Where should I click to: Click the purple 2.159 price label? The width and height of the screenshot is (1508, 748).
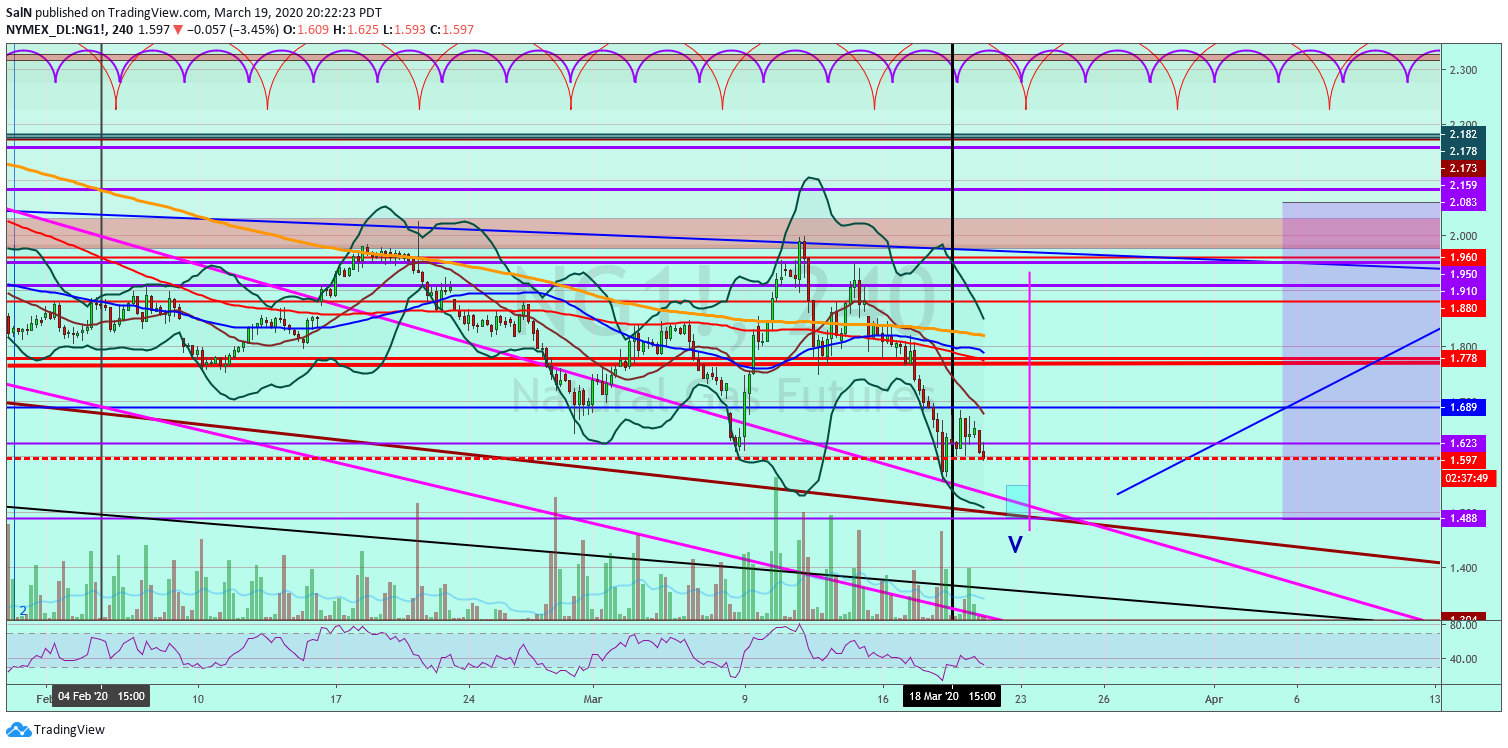click(1462, 186)
